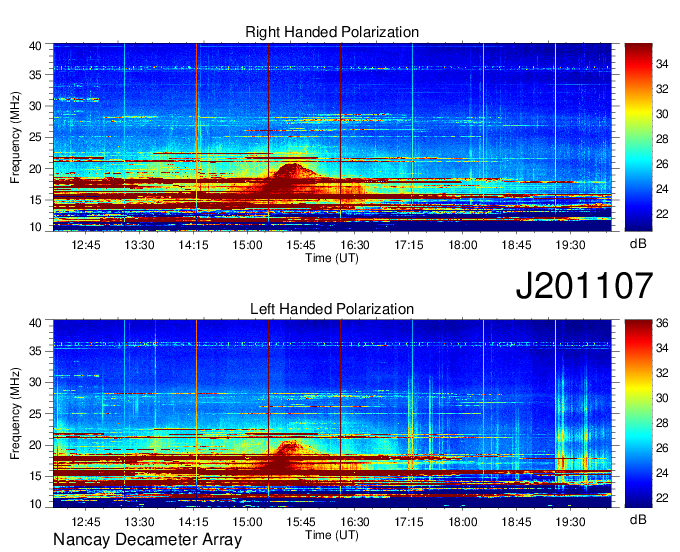Image resolution: width=680 pixels, height=552 pixels.
Task: Click the "14:15" time tick on Left Handed plot
Action: [193, 522]
